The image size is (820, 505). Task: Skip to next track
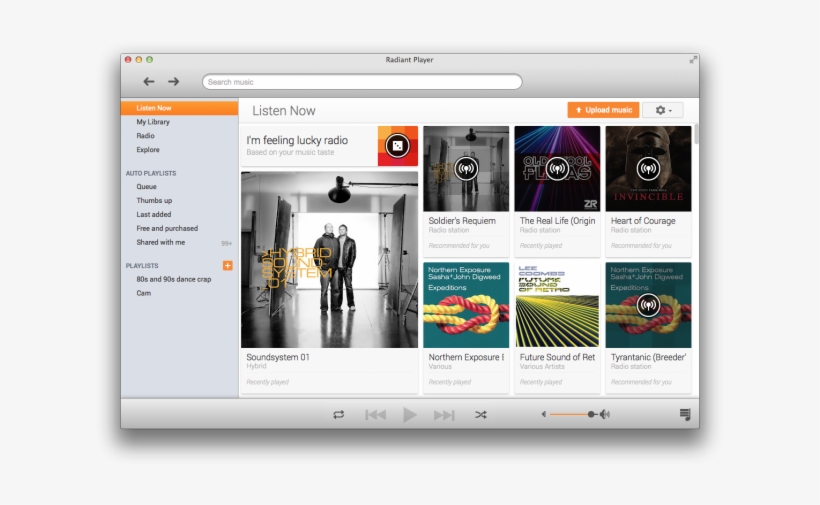pos(444,415)
